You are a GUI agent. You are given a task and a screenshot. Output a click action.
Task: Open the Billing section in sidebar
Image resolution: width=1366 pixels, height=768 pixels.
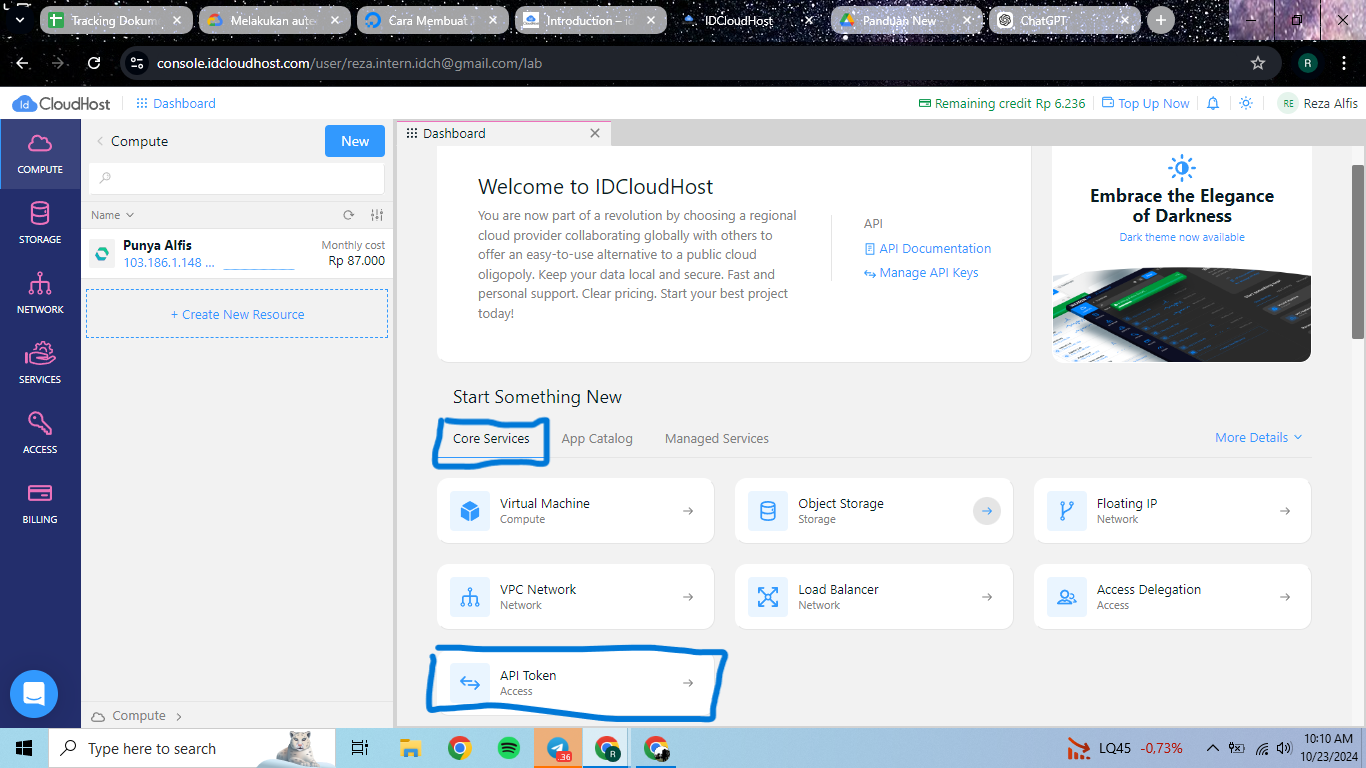(40, 503)
